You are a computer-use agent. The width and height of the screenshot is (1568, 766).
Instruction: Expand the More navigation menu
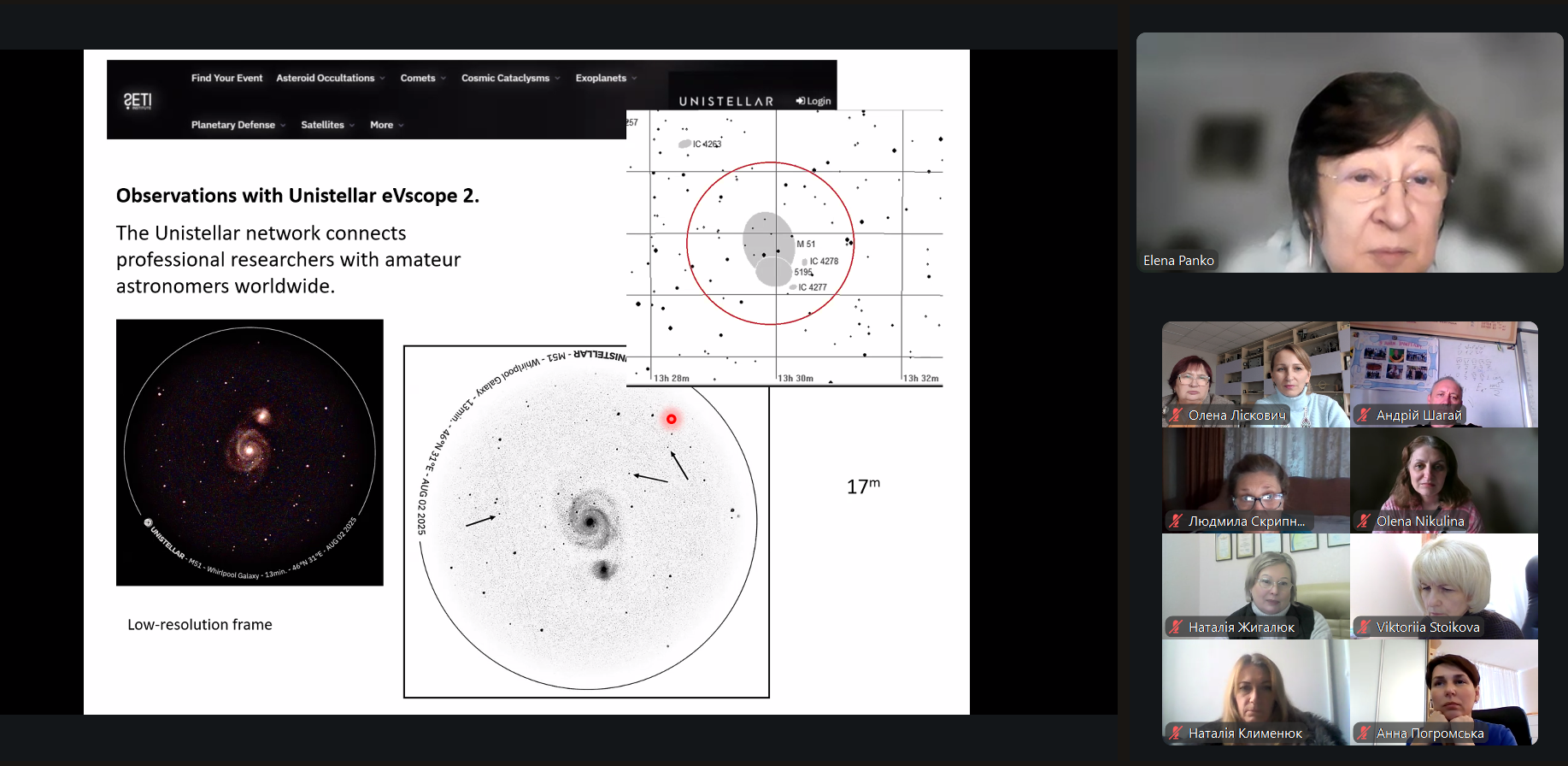point(386,125)
